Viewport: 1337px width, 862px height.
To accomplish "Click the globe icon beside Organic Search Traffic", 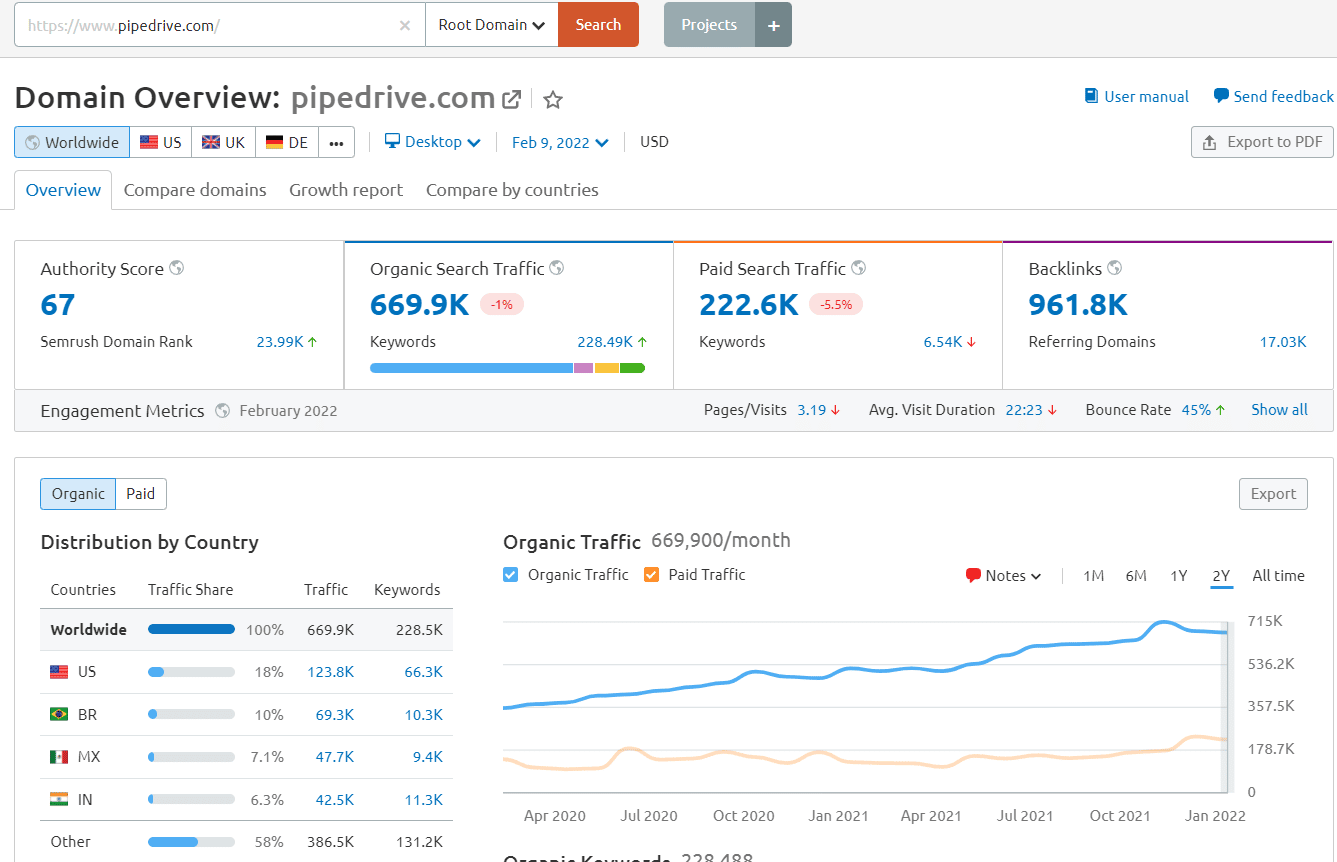I will (557, 268).
